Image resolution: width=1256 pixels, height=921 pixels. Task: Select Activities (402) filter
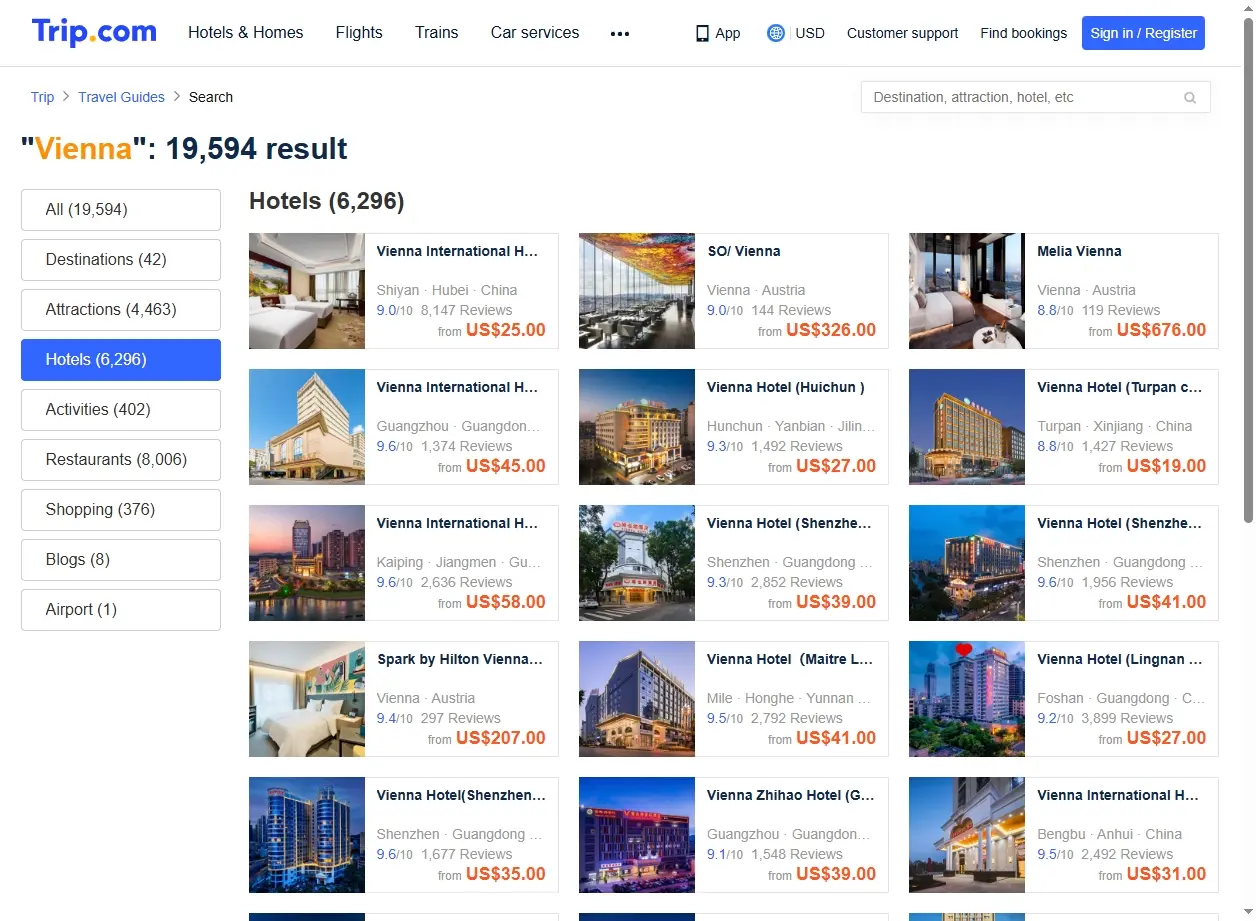[x=121, y=410]
